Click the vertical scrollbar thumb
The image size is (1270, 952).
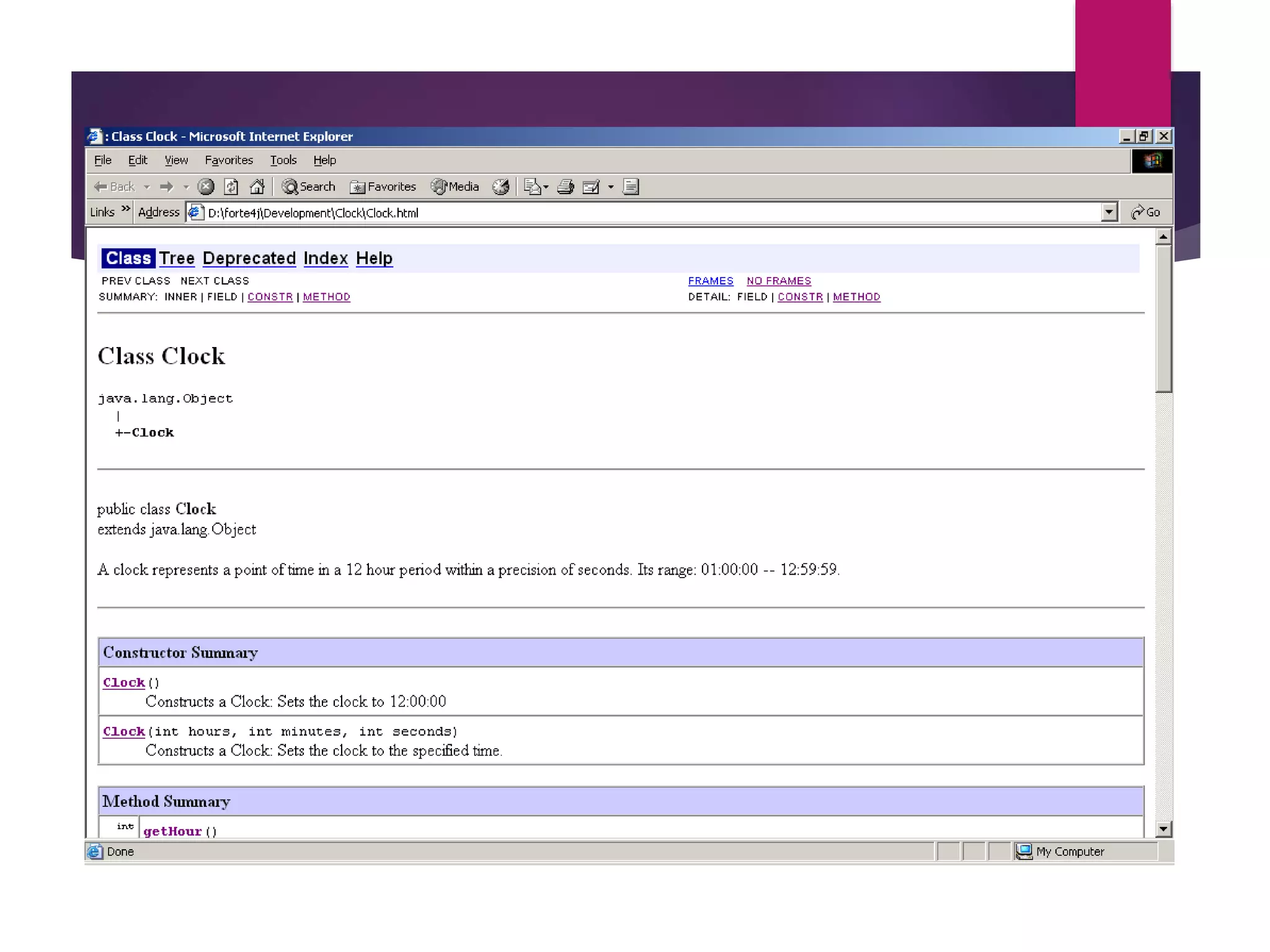(x=1163, y=319)
